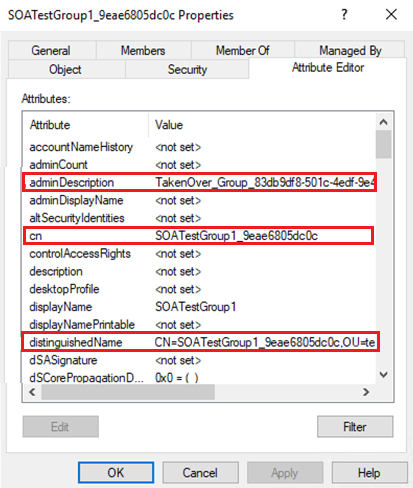This screenshot has width=413, height=488.
Task: Close the Properties dialog
Action: click(391, 14)
